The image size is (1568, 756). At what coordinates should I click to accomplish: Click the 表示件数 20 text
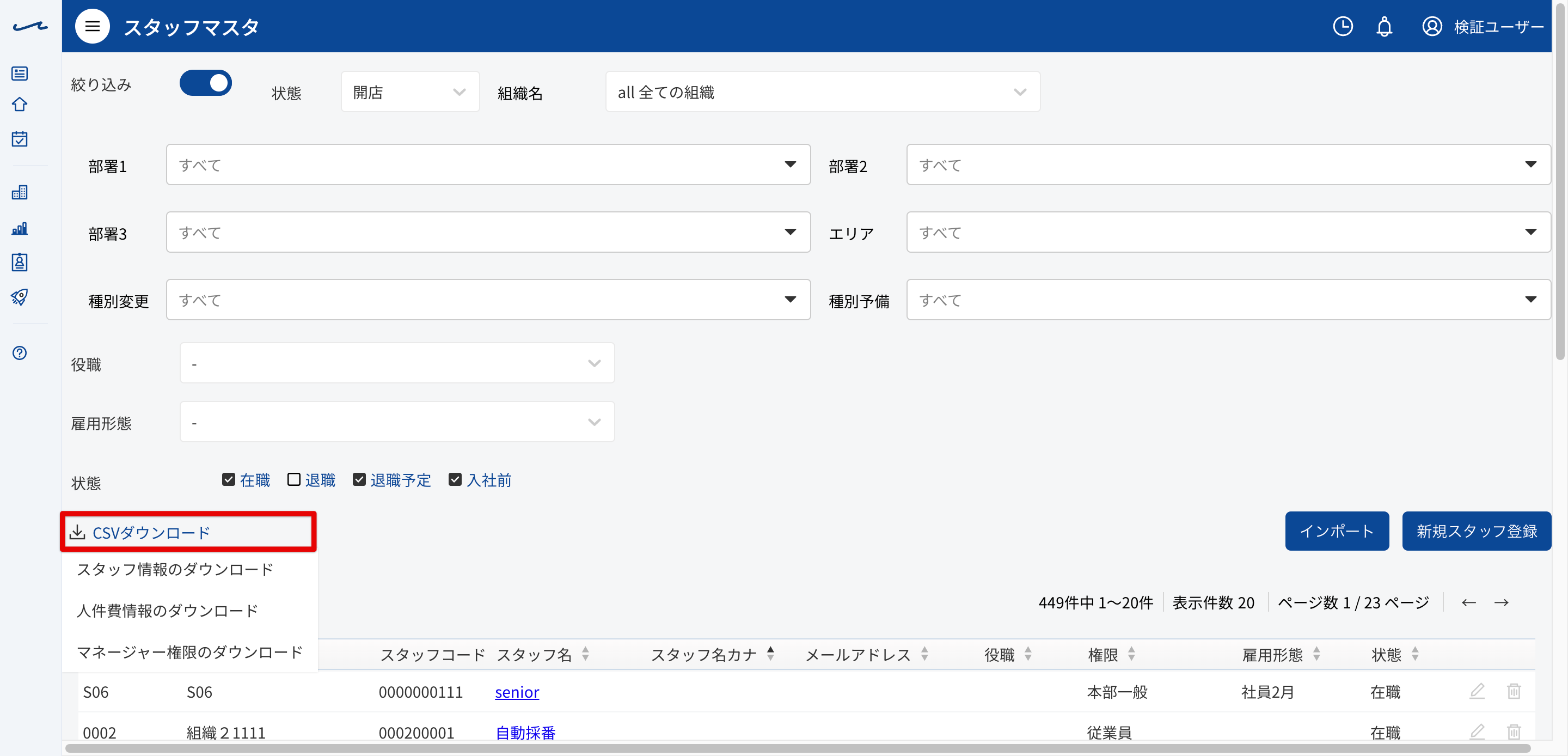coord(1213,602)
